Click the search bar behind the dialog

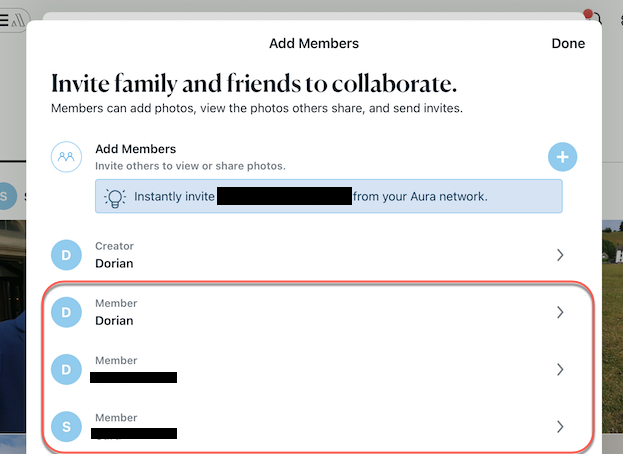click(300, 16)
